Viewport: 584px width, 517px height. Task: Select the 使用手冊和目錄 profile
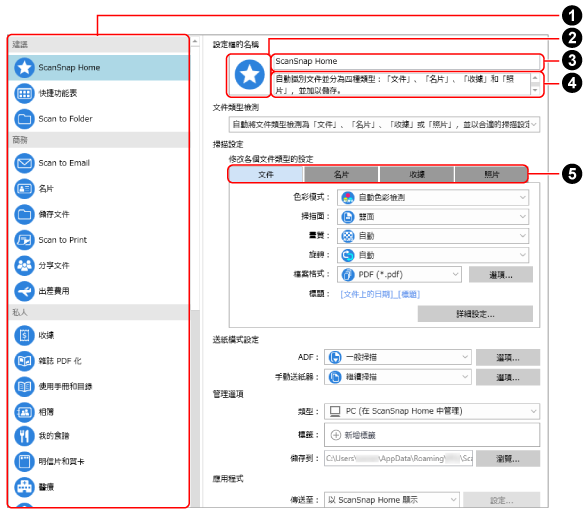98,387
